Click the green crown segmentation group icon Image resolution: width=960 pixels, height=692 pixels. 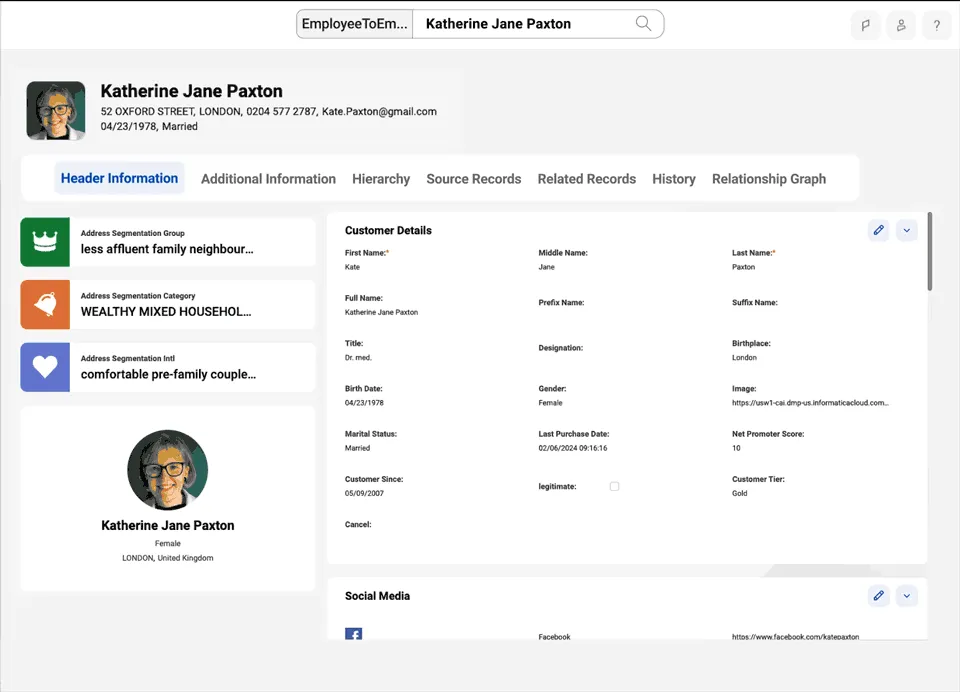(45, 242)
